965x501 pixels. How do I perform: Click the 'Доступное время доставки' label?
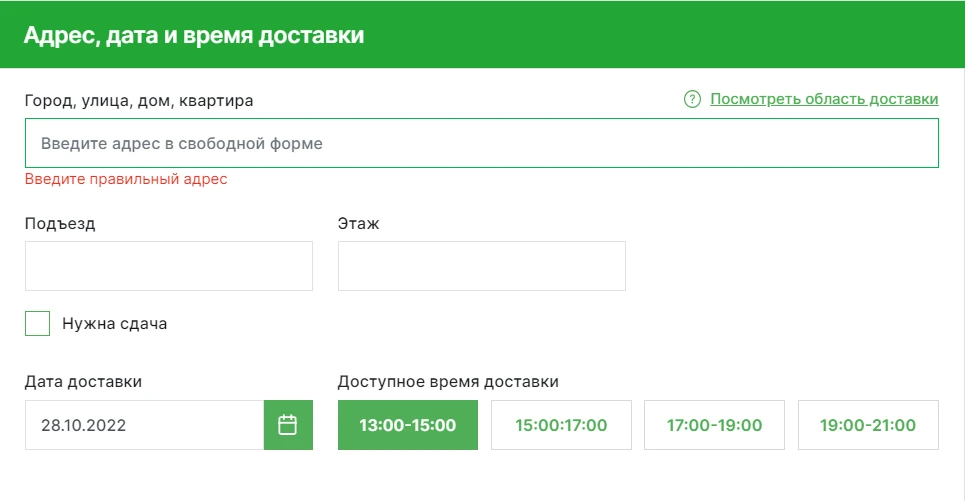tap(448, 381)
